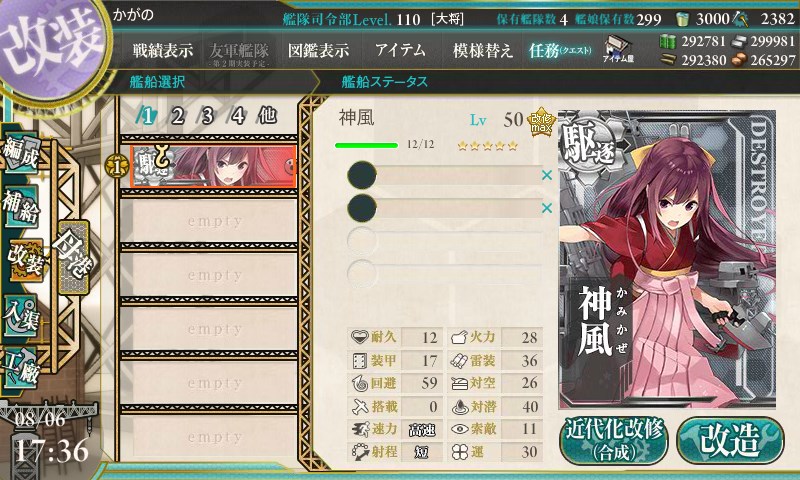Viewport: 800px width, 480px height.
Task: Switch to fleet tab 2
Action: [x=177, y=116]
